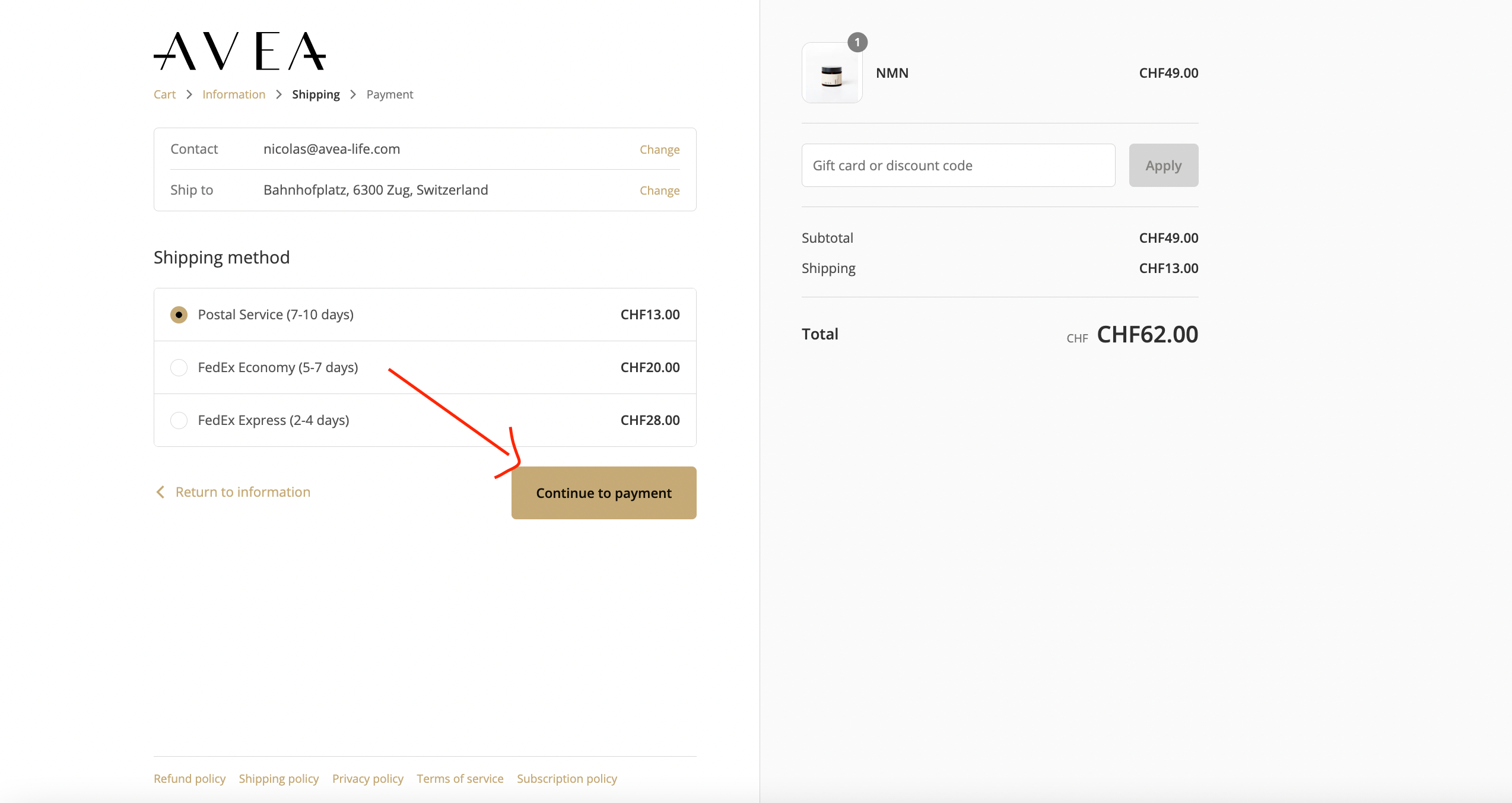Select the Shipping breadcrumb step
Viewport: 1512px width, 803px height.
[x=316, y=94]
